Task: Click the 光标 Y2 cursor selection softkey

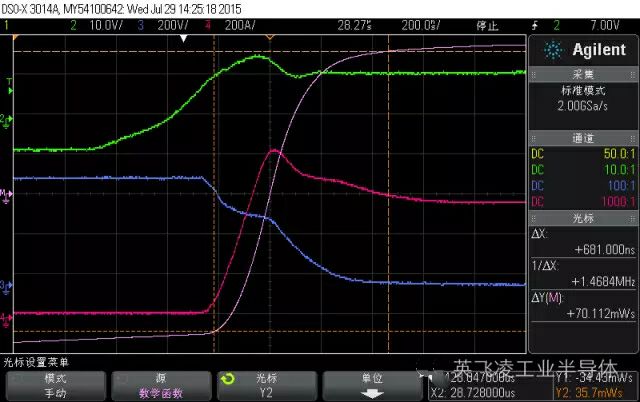Action: [265, 385]
